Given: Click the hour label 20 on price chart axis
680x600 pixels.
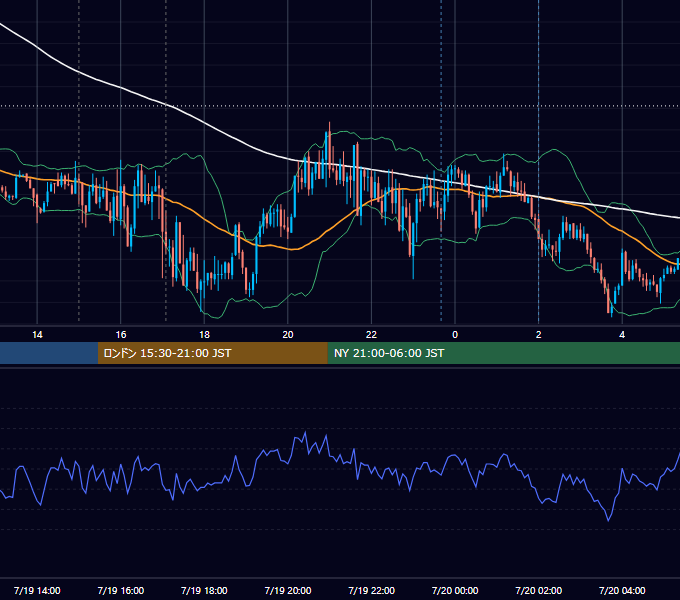Looking at the screenshot, I should [x=288, y=335].
